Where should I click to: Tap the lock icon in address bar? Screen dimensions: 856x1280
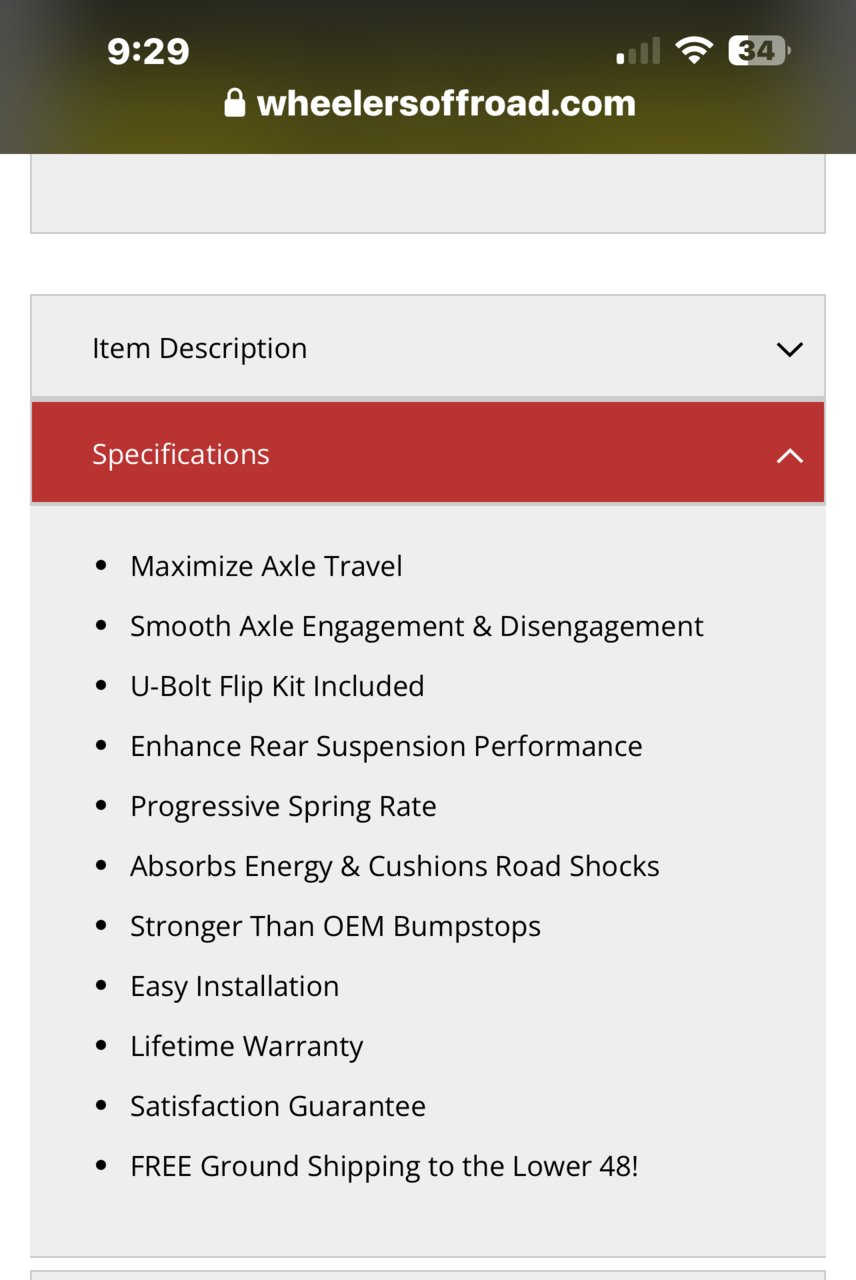tap(235, 102)
